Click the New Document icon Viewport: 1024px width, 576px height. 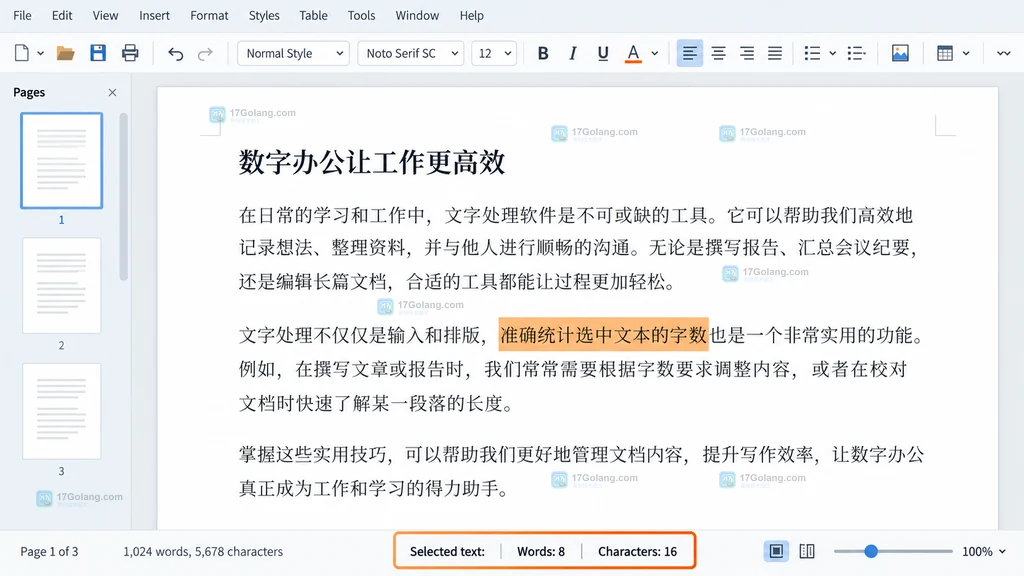(x=22, y=53)
